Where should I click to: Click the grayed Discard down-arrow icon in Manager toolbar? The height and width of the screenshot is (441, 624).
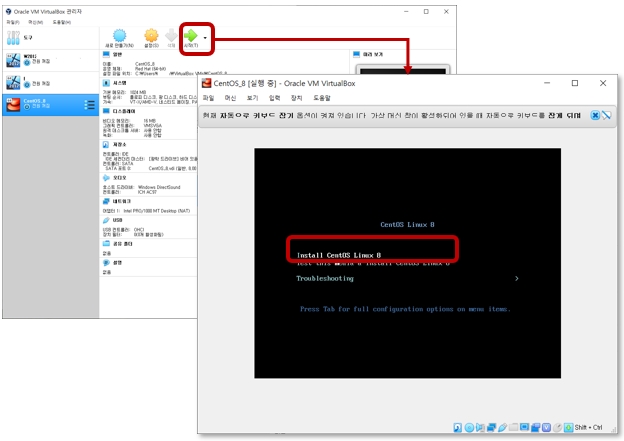point(171,35)
